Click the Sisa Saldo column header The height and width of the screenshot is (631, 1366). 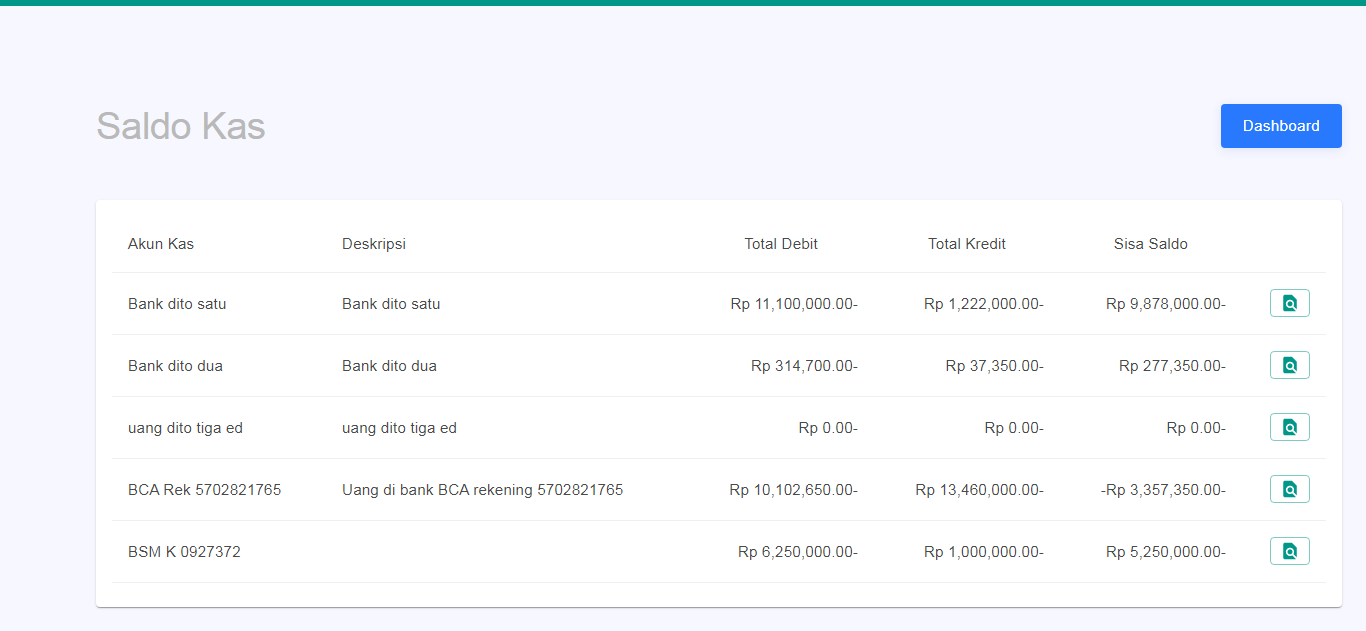(1150, 243)
